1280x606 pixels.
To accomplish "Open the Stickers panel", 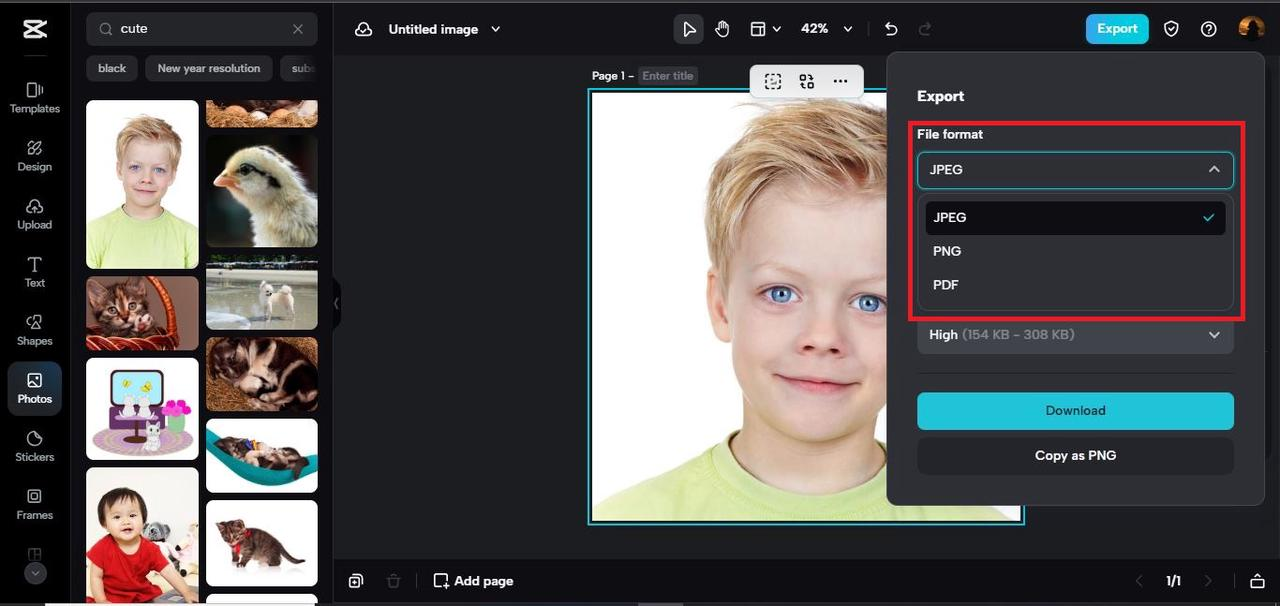I will click(35, 445).
